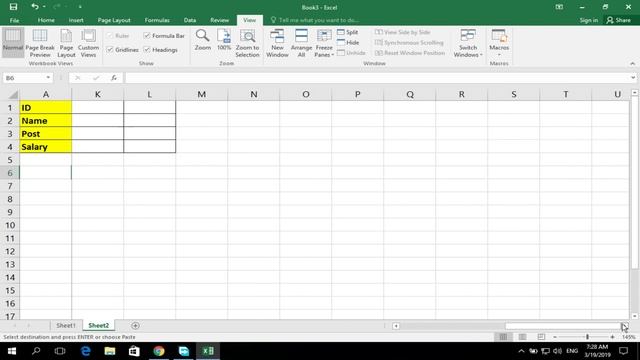The width and height of the screenshot is (640, 360).
Task: Undo the last action
Action: [35, 7]
